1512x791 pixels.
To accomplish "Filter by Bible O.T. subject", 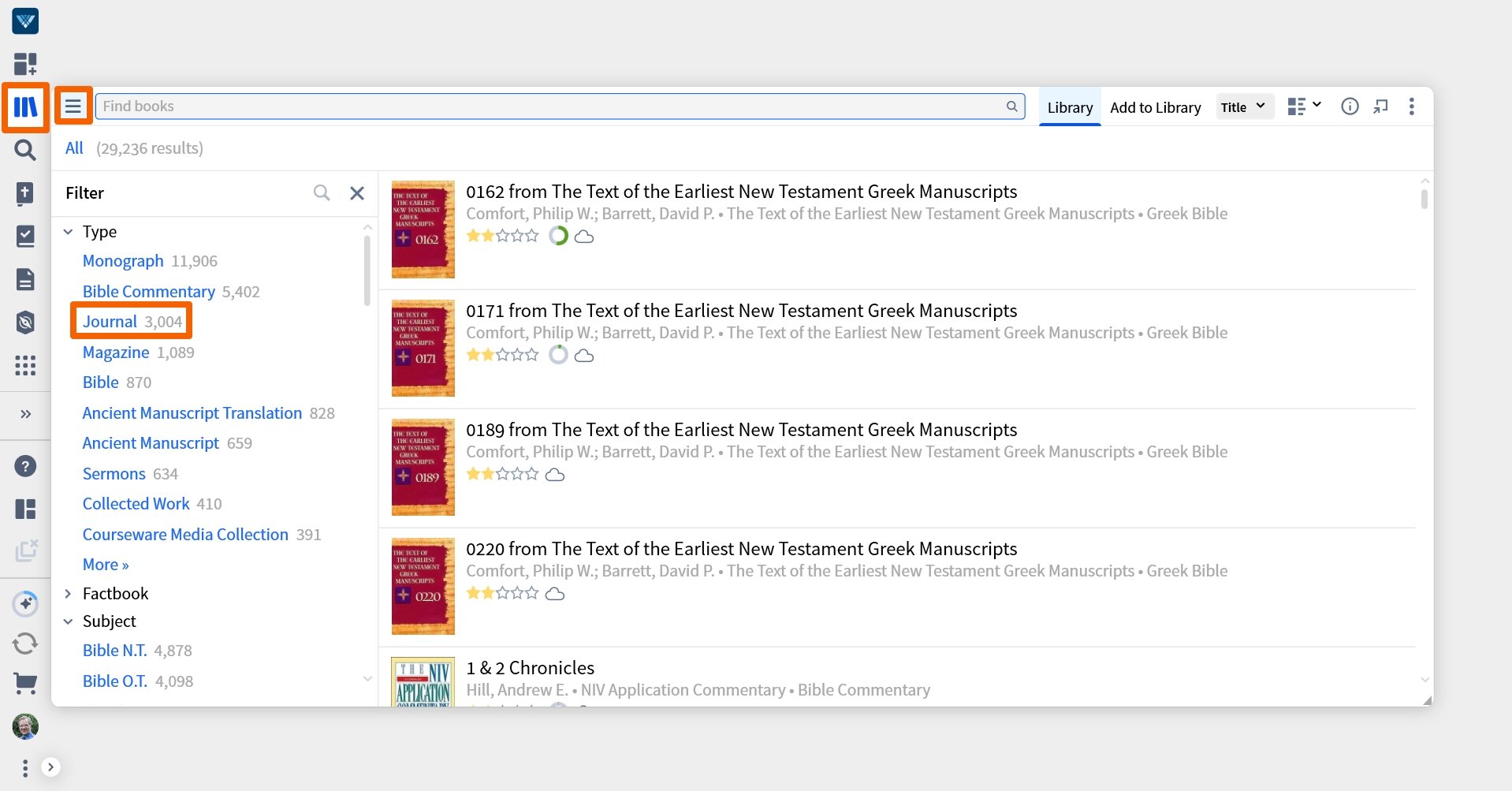I will (114, 681).
